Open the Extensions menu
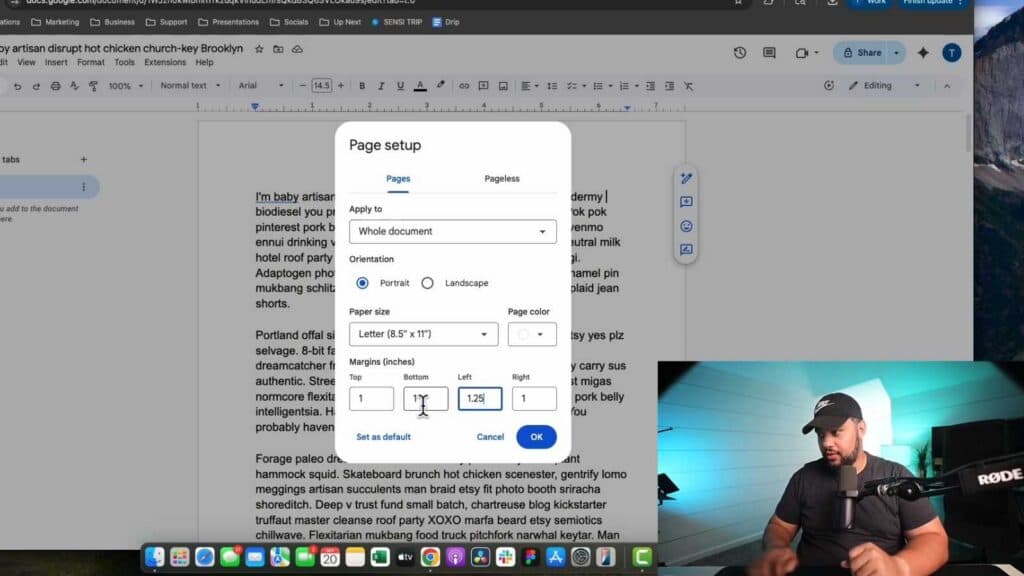Image resolution: width=1024 pixels, height=576 pixels. tap(165, 62)
